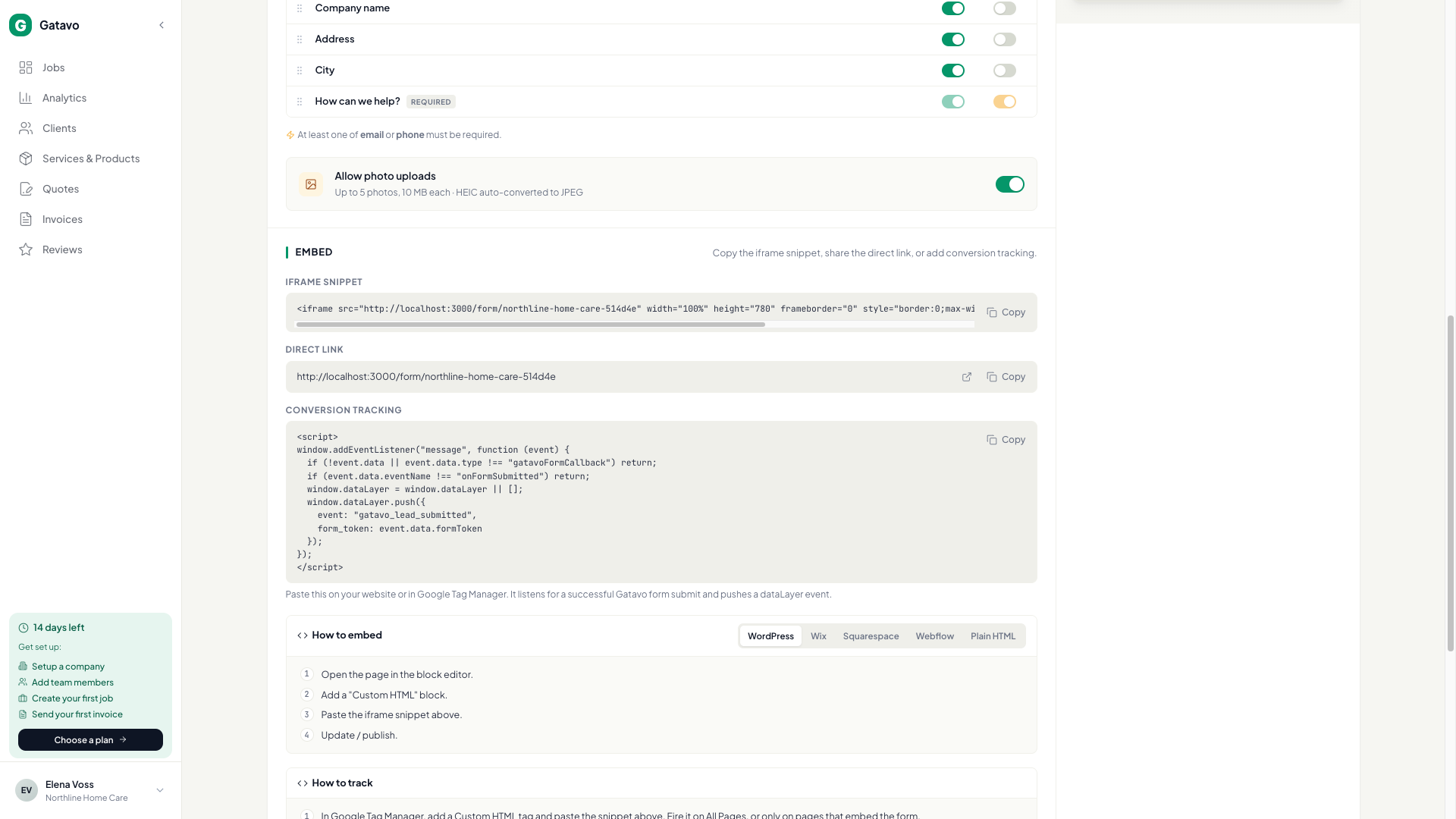This screenshot has height=819, width=1456.
Task: Click the page vertical scrollbar
Action: [1451, 483]
